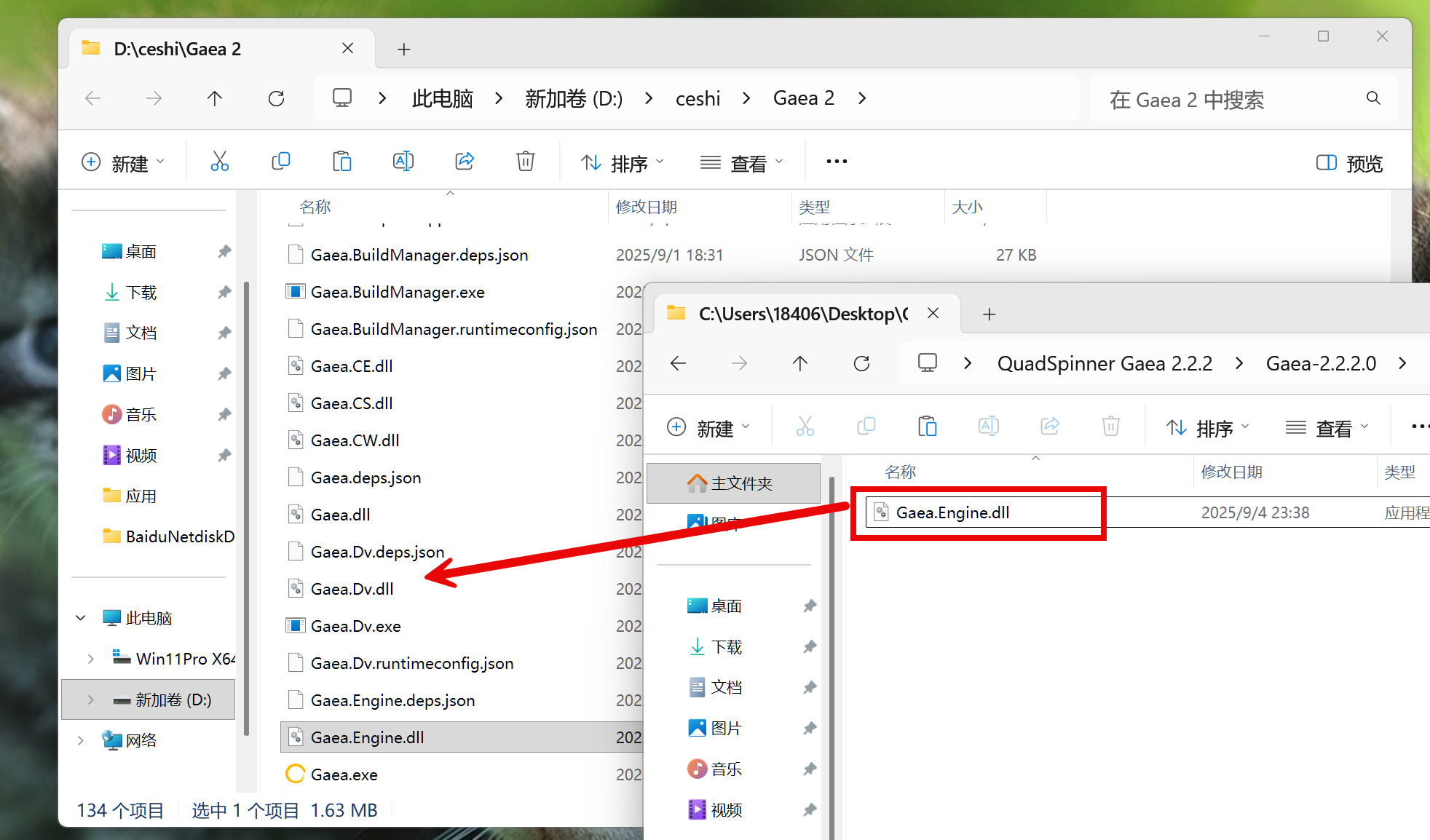Collapse the 此电脑 tree node
This screenshot has height=840, width=1430.
pyautogui.click(x=81, y=618)
